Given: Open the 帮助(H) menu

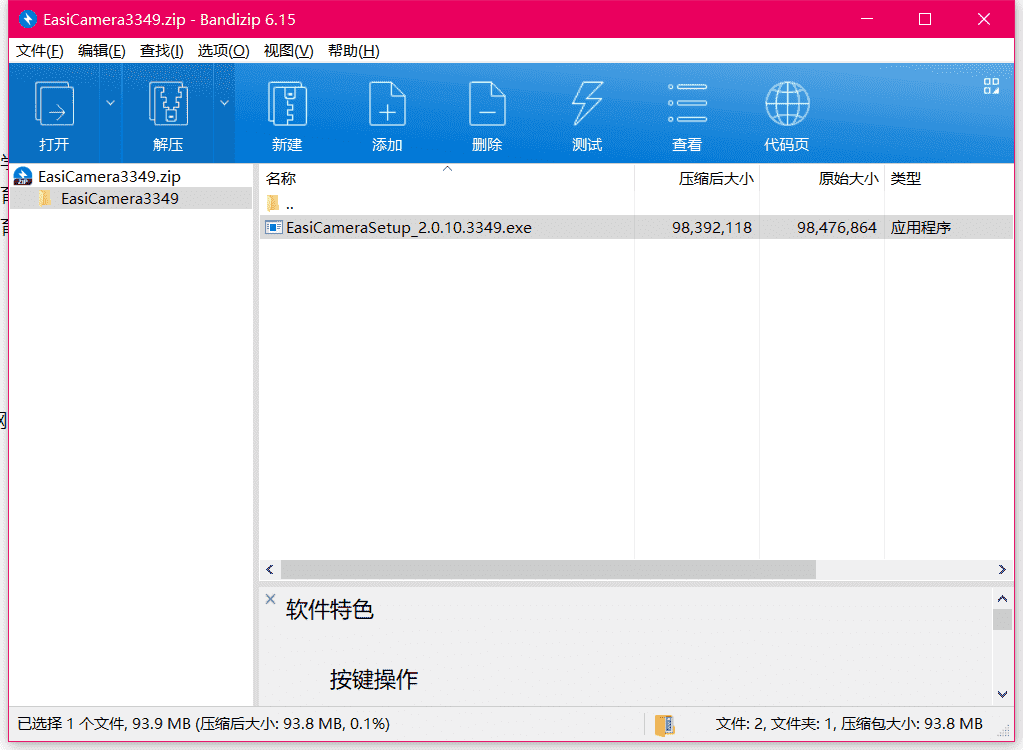Looking at the screenshot, I should [x=354, y=51].
